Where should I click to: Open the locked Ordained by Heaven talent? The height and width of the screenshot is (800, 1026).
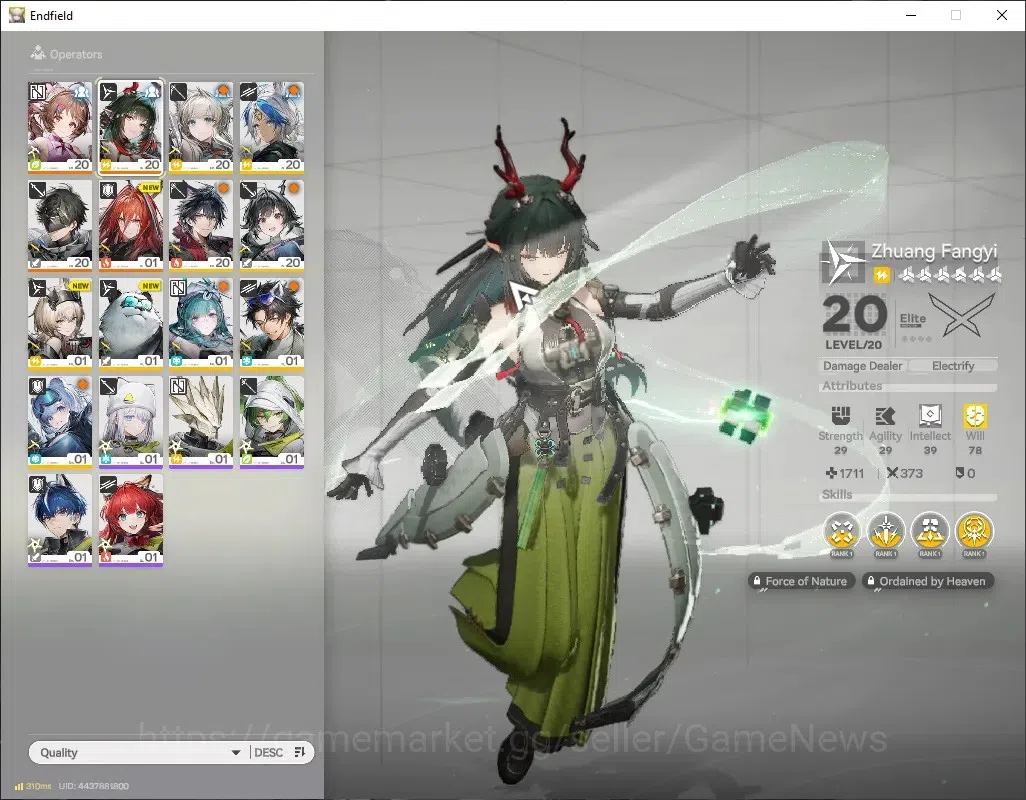928,581
